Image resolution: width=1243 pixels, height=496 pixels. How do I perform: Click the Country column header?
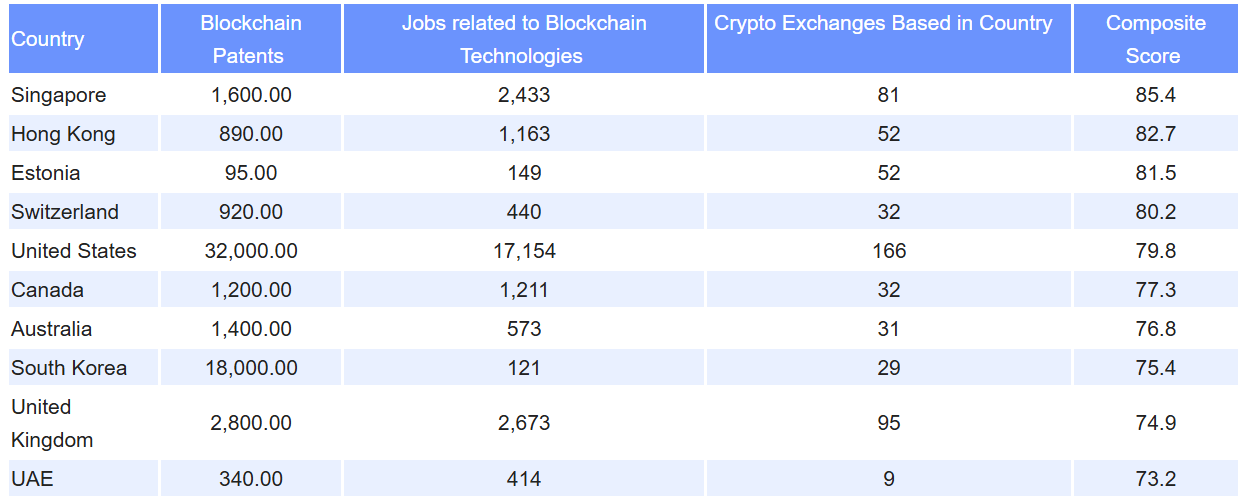48,39
